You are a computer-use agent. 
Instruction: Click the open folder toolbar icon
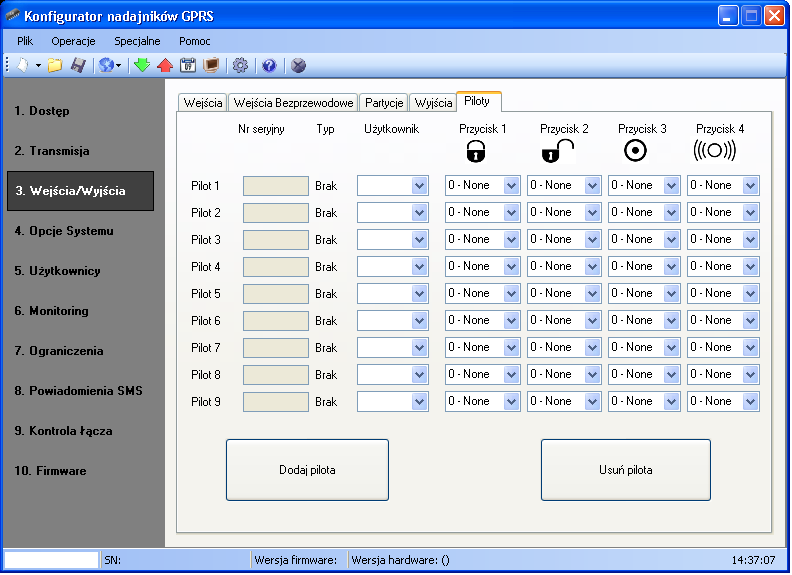pos(55,65)
